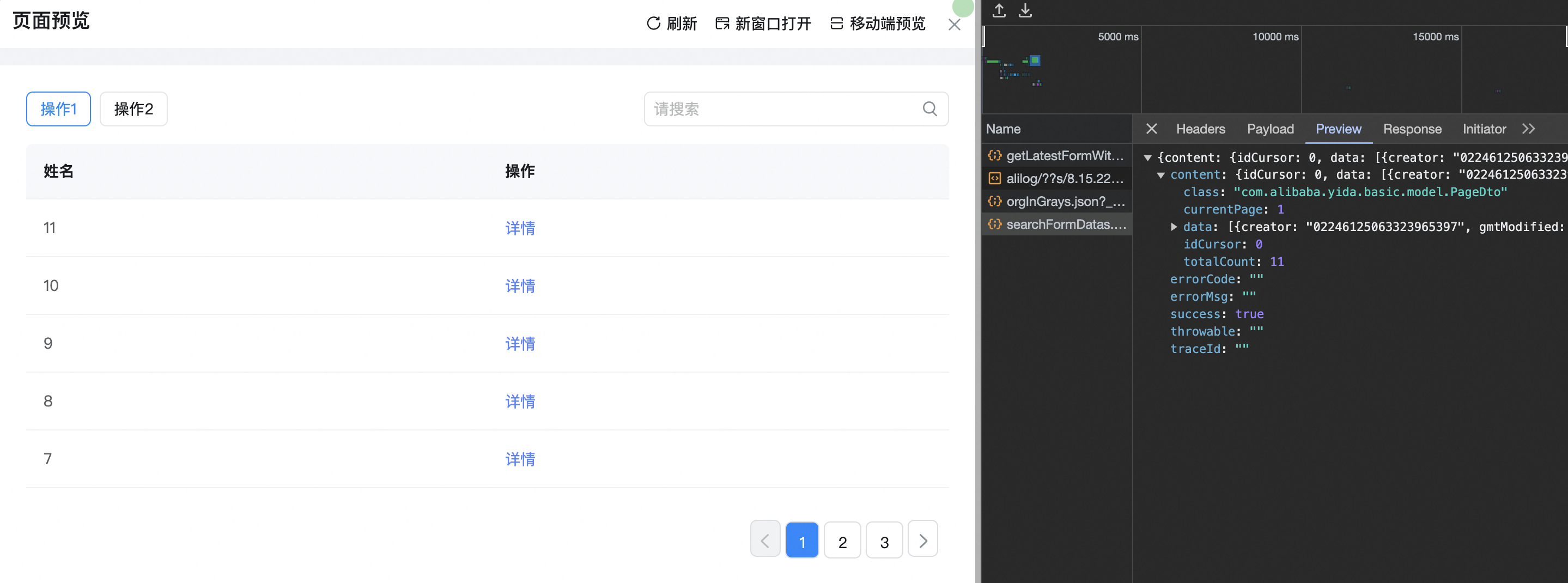1568x583 pixels.
Task: Collapse the root JSON object triangle
Action: pos(1147,157)
